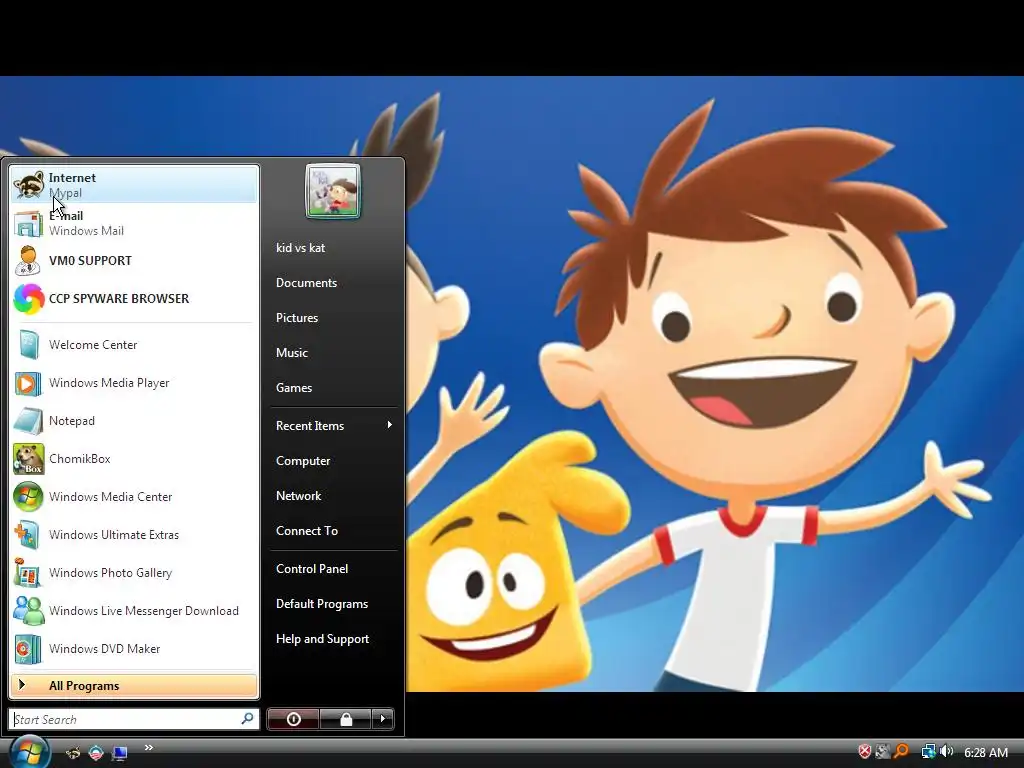Open the Pictures folder link
This screenshot has height=768, width=1024.
coord(334,318)
